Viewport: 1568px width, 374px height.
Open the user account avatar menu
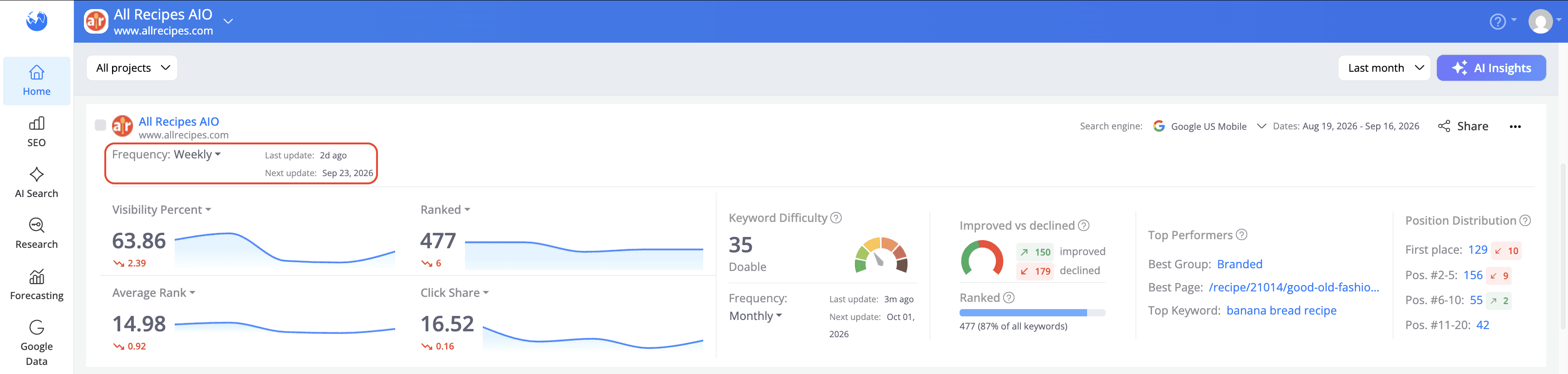[x=1540, y=21]
